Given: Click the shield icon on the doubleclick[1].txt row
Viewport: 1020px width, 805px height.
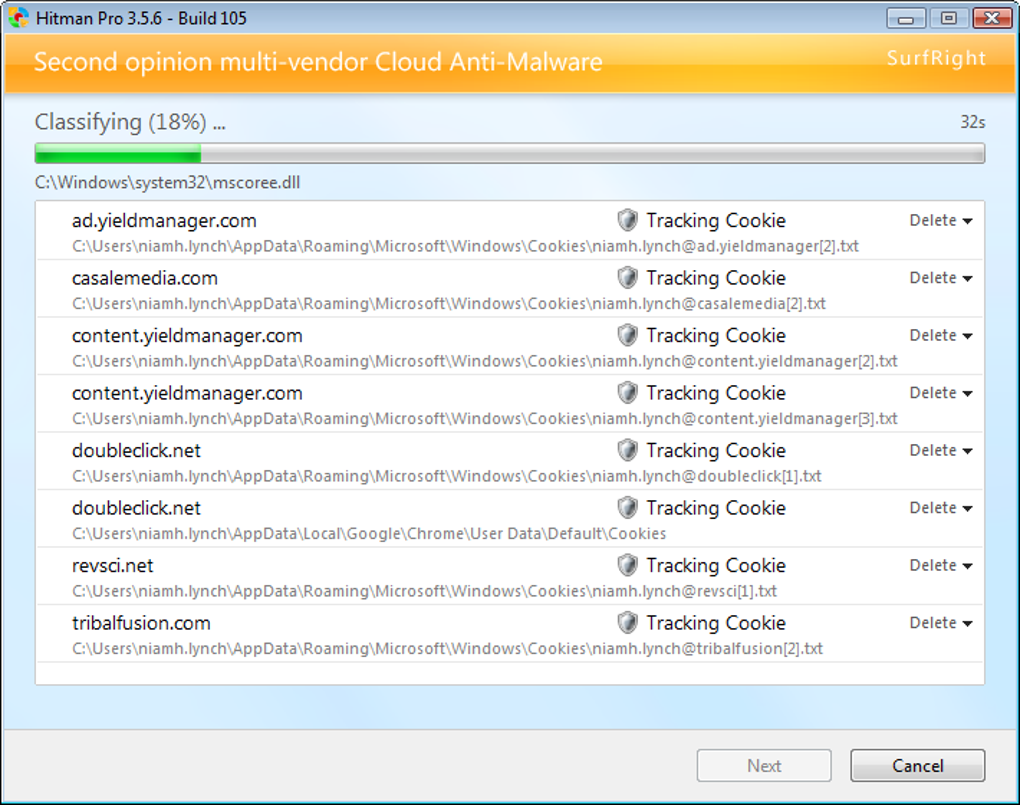Looking at the screenshot, I should [627, 450].
